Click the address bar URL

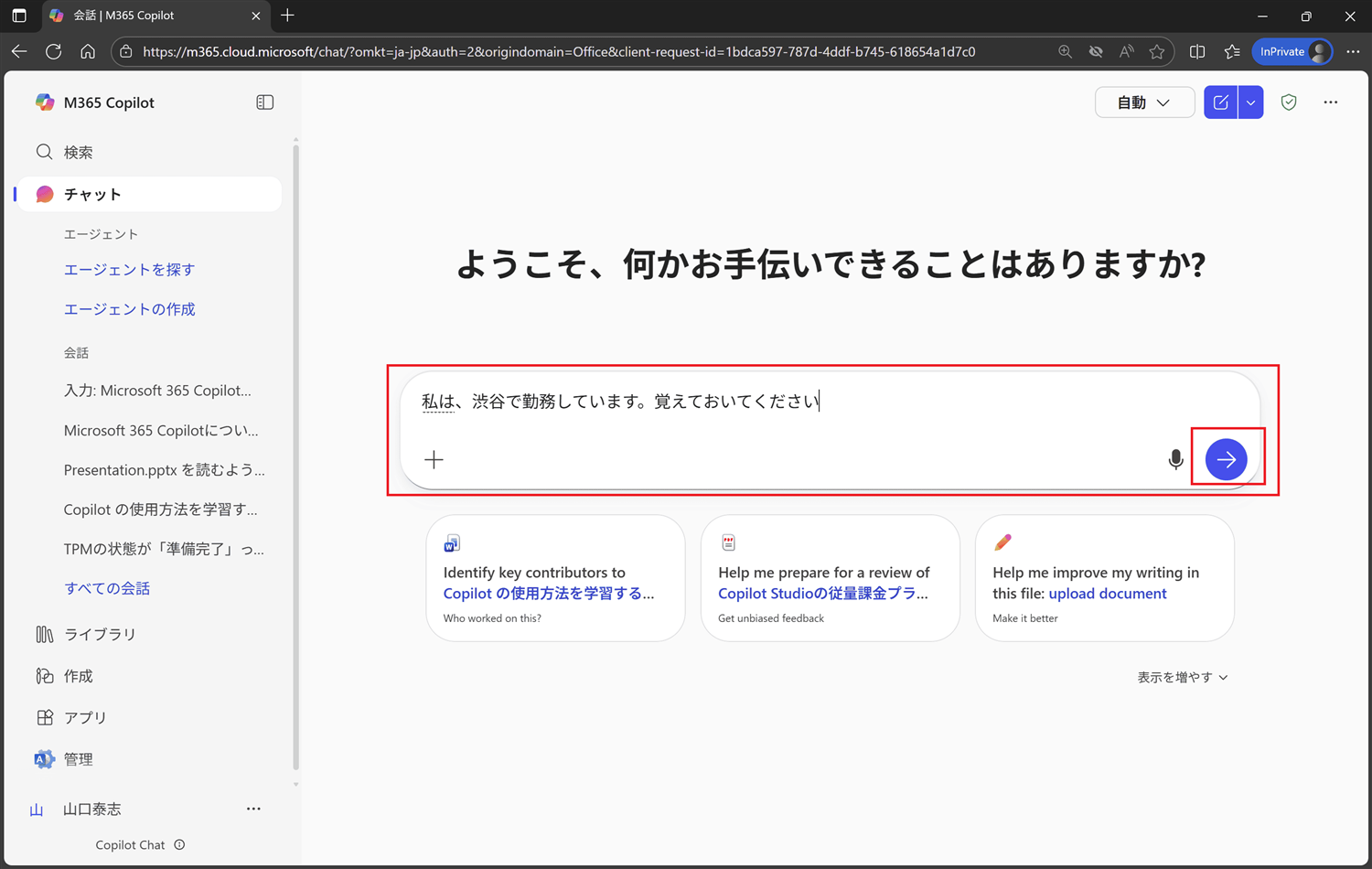[559, 52]
